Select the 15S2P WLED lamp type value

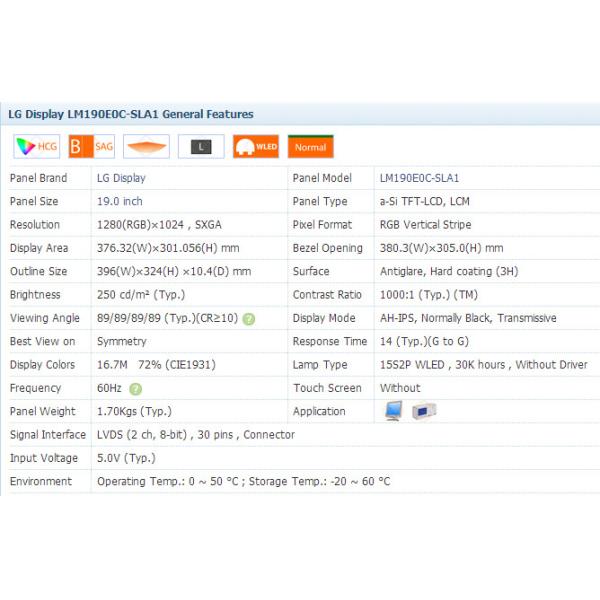484,365
